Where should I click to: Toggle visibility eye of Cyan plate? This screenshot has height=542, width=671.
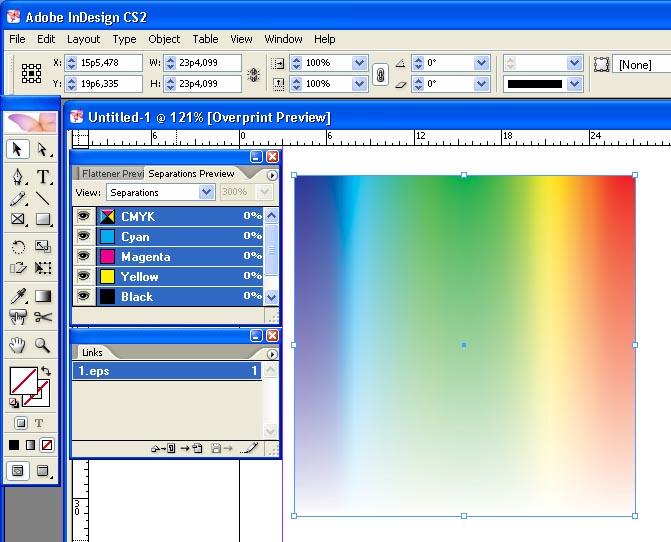(83, 236)
